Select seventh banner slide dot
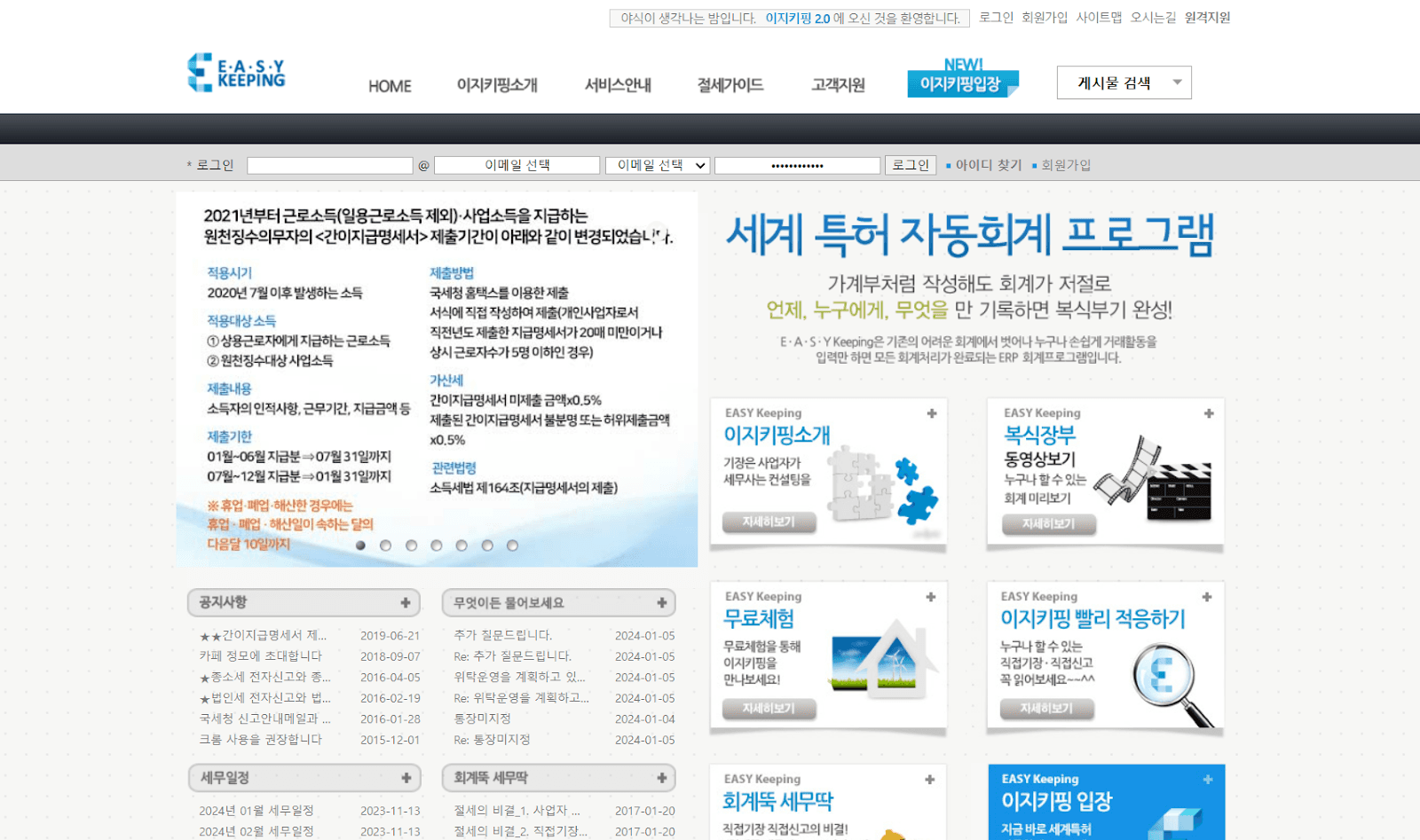The width and height of the screenshot is (1420, 840). [x=512, y=546]
